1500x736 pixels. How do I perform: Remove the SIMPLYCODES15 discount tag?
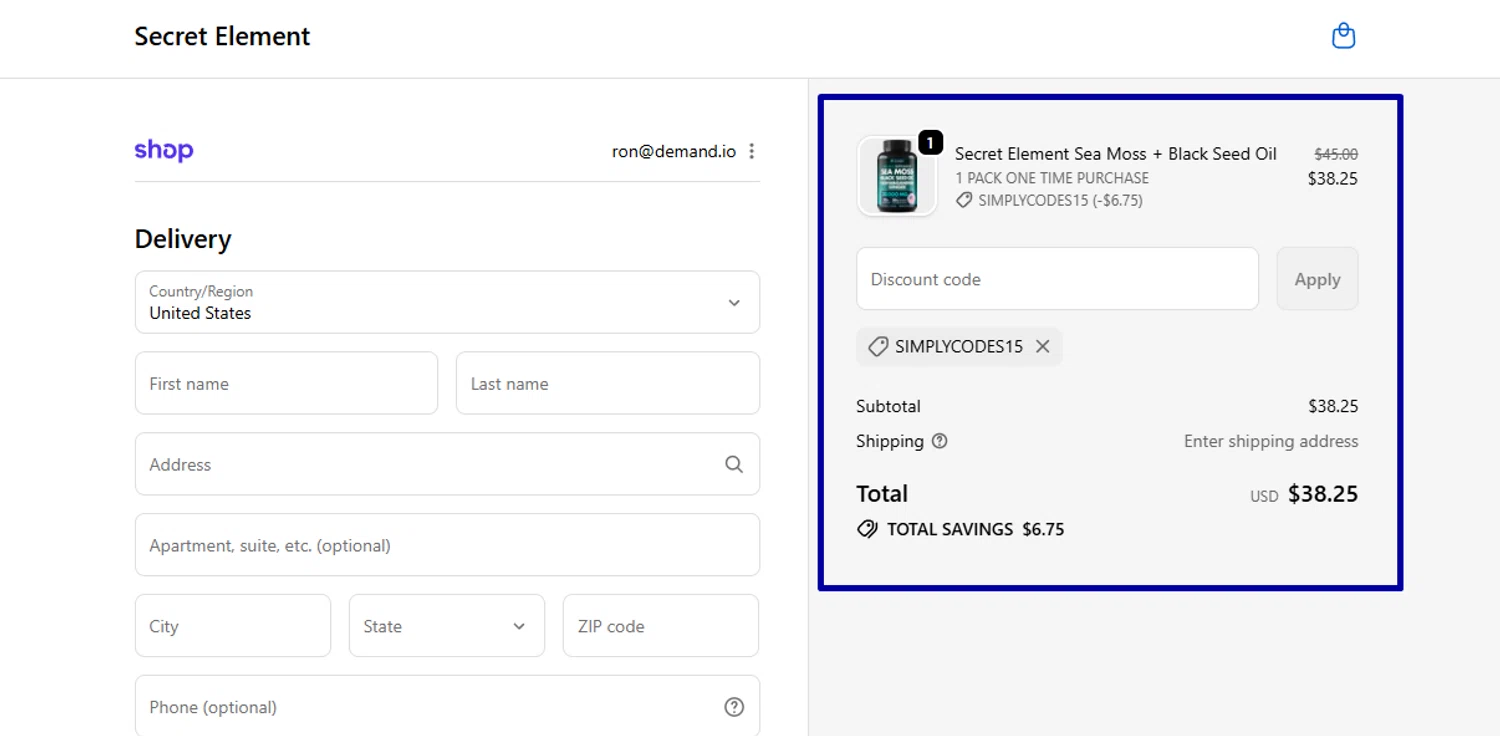(x=1043, y=346)
